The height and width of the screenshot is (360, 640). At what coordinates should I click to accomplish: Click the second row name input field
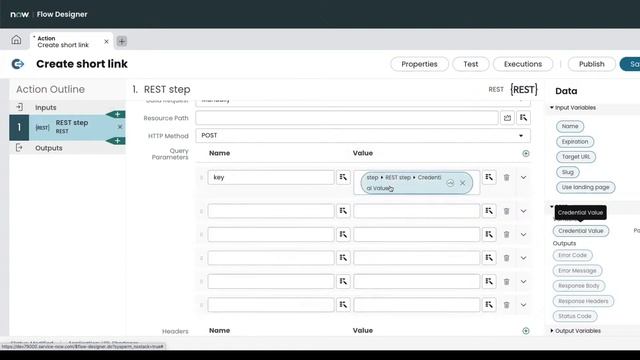(271, 211)
